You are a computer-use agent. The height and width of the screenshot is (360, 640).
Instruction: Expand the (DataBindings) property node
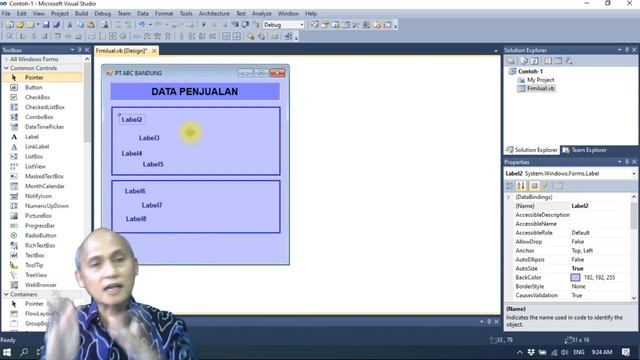click(509, 197)
